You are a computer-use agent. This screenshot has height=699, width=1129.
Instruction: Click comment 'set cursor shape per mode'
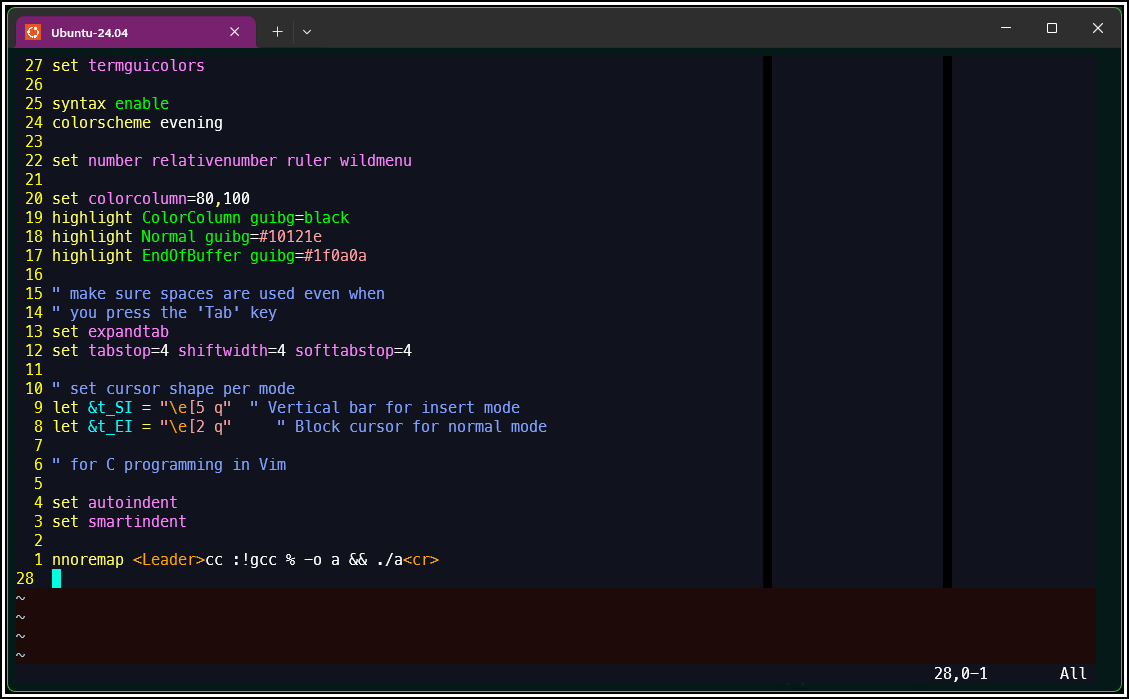point(182,389)
